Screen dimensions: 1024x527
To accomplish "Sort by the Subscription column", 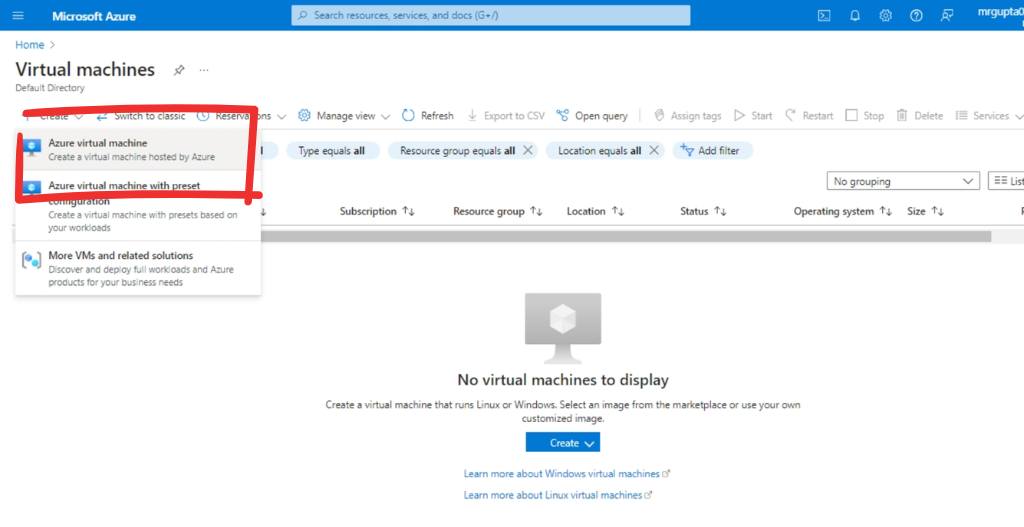I will click(376, 211).
